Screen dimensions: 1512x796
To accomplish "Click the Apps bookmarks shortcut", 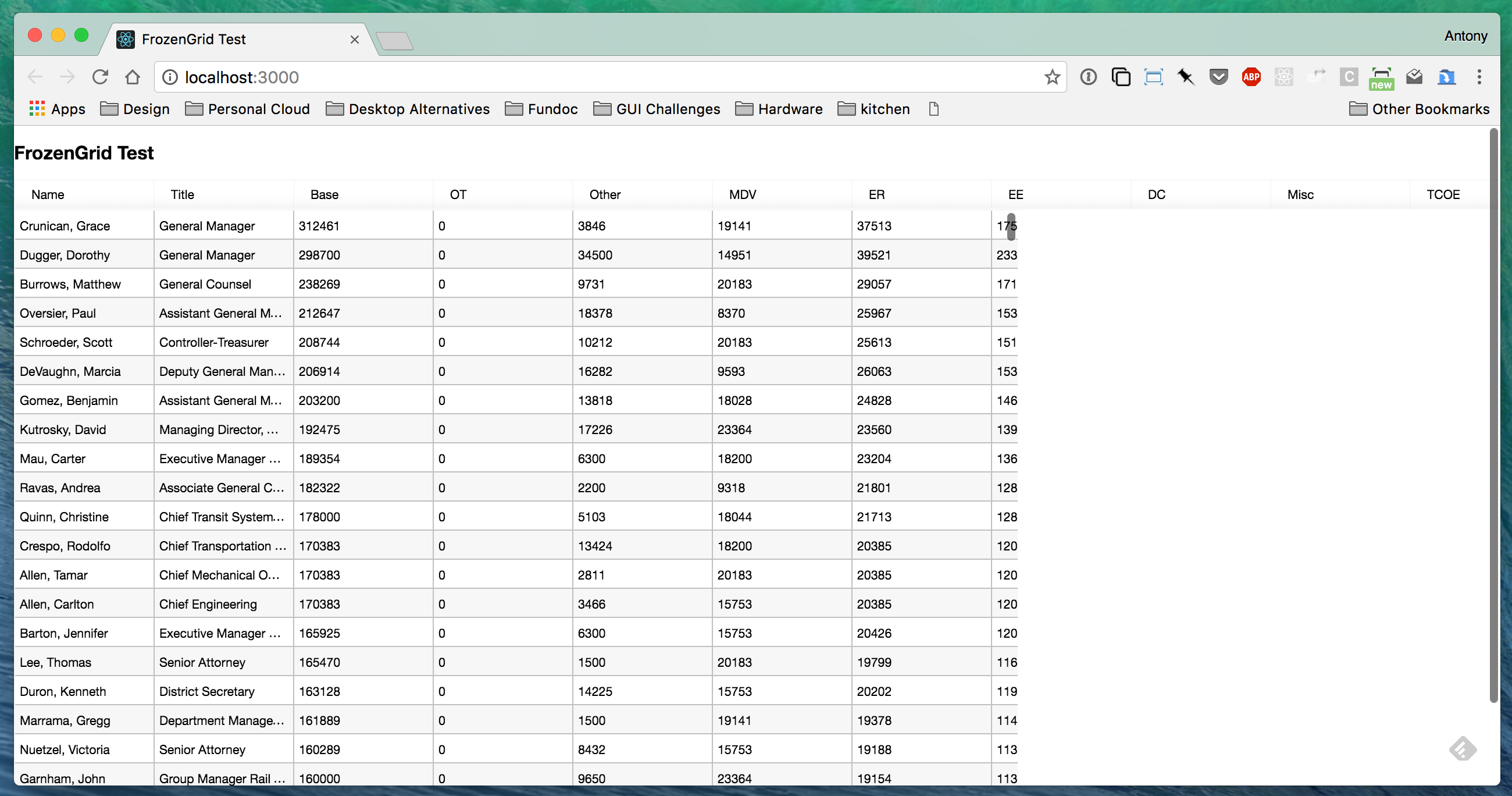I will click(58, 109).
